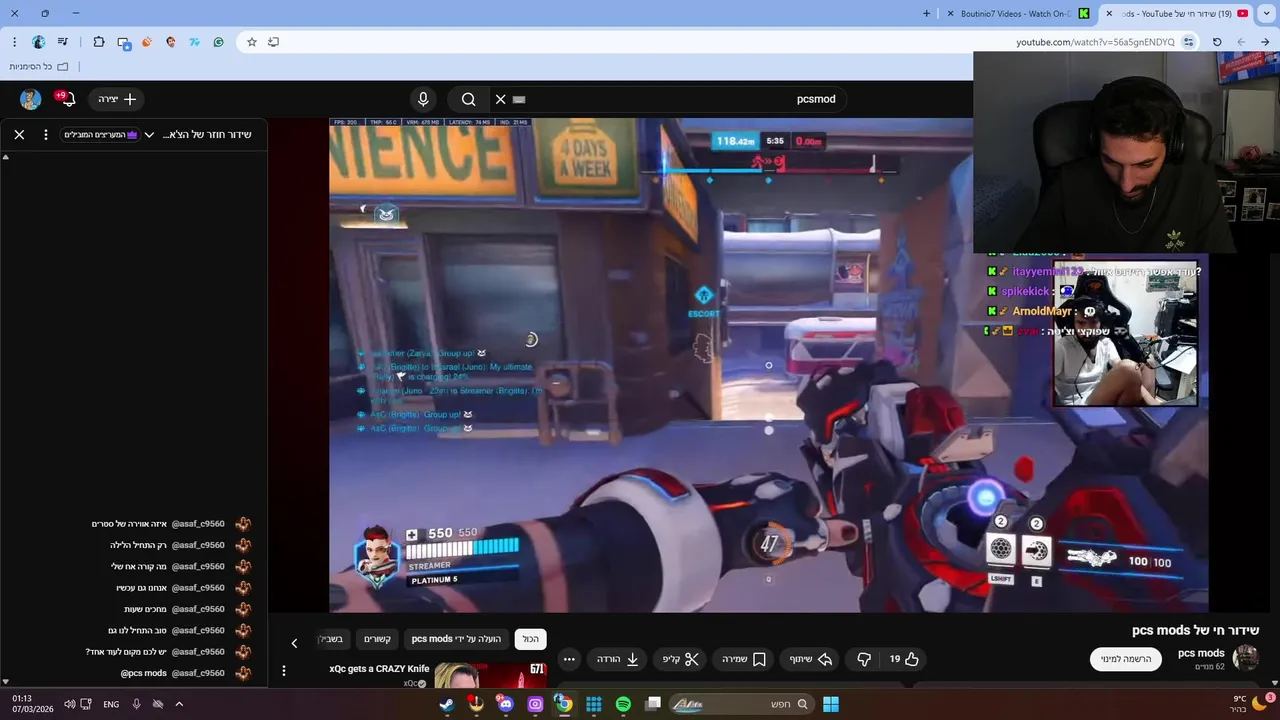Click the Grammarly extension icon
Screen dimensions: 1280x720
(218, 42)
